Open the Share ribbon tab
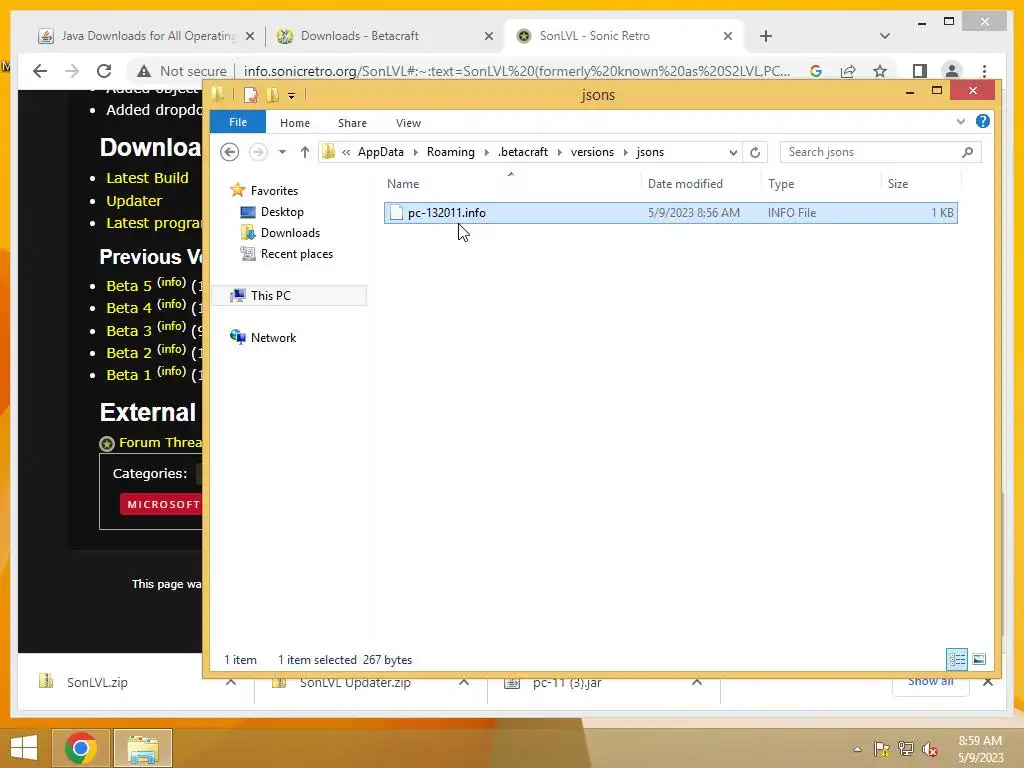This screenshot has width=1024, height=768. pyautogui.click(x=352, y=123)
